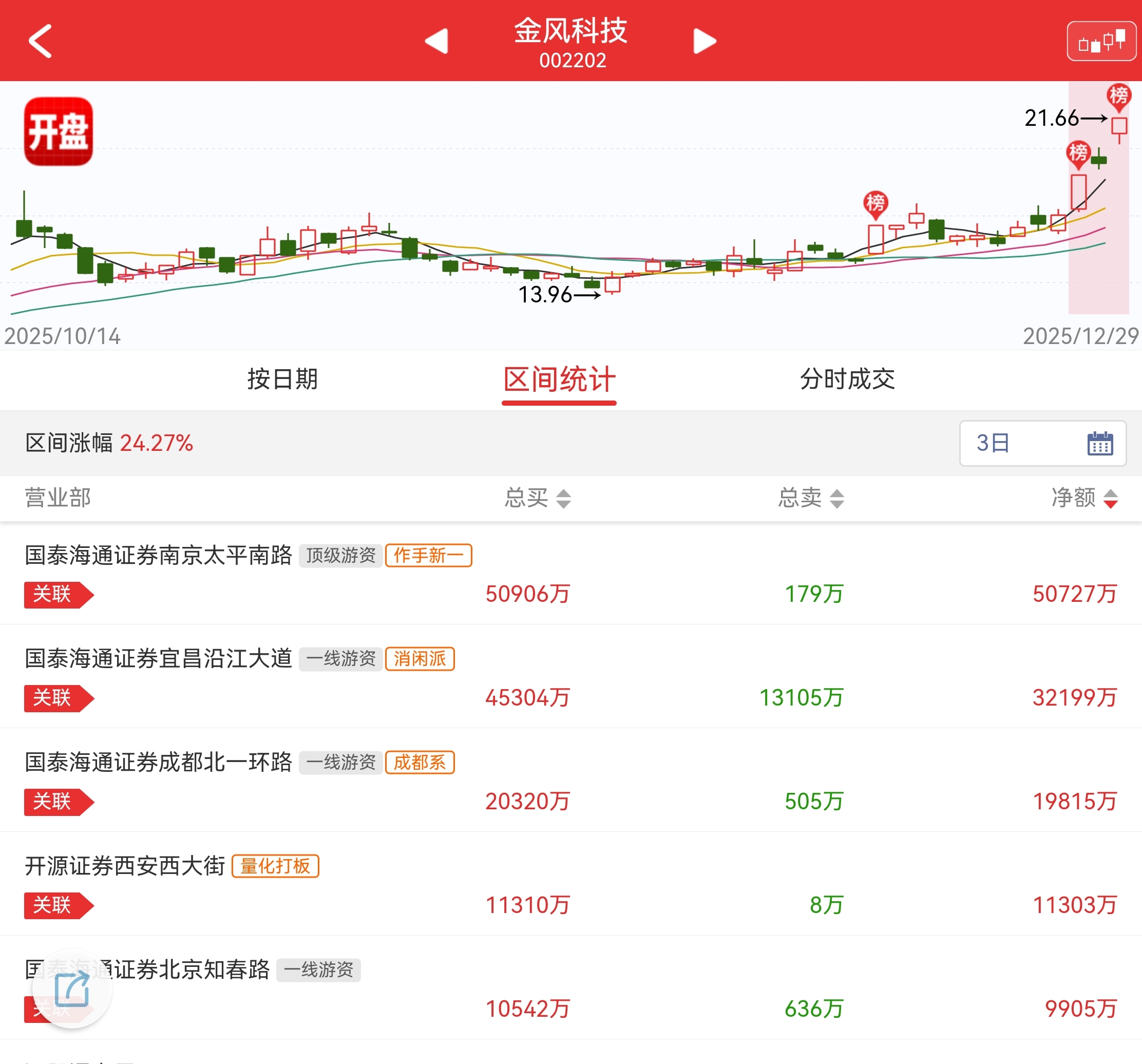Screen dimensions: 1142x1064
Task: Open 国泰海通证券宜昌沿江大道 branch entry
Action: pyautogui.click(x=159, y=659)
